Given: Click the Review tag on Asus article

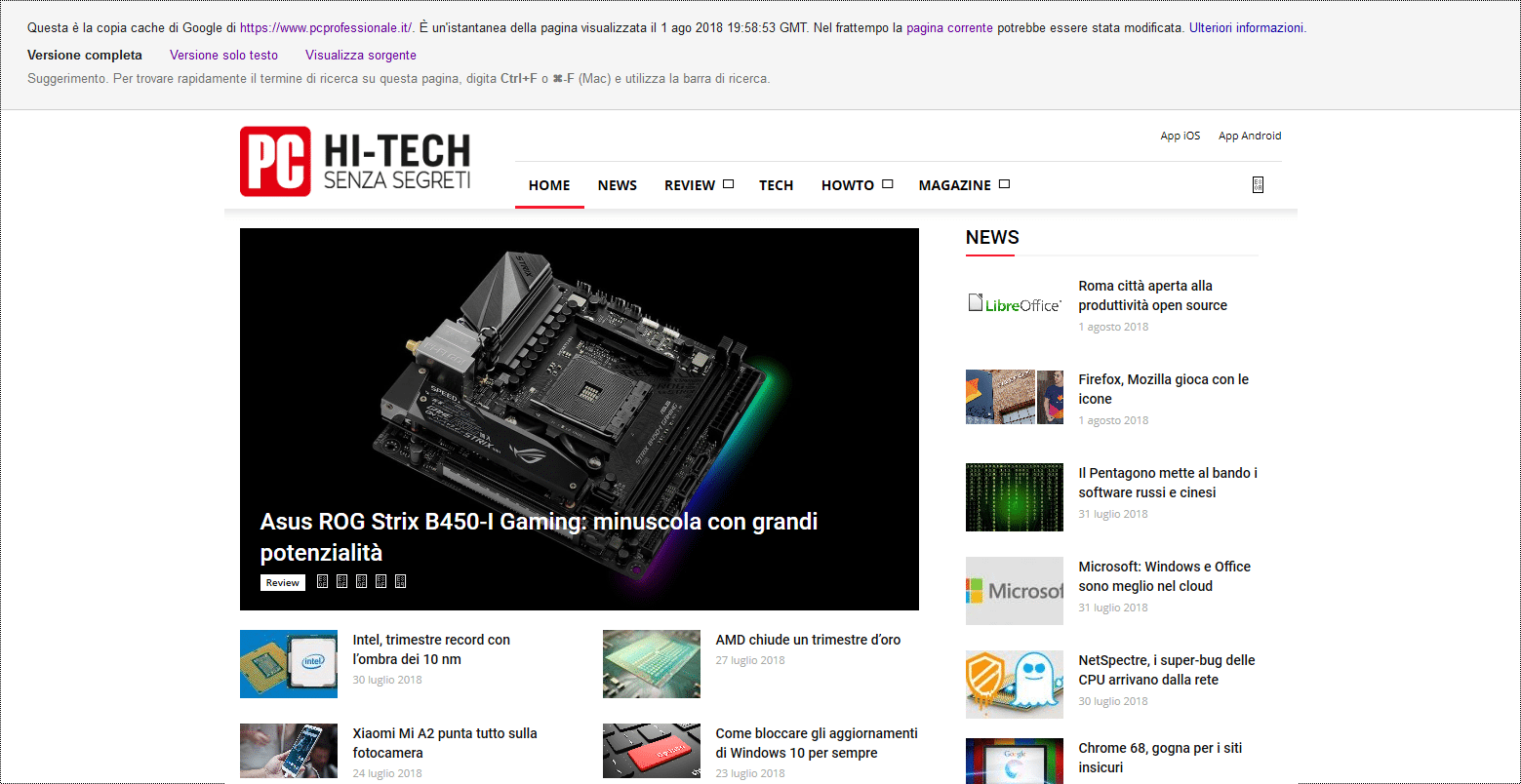Looking at the screenshot, I should click(282, 583).
